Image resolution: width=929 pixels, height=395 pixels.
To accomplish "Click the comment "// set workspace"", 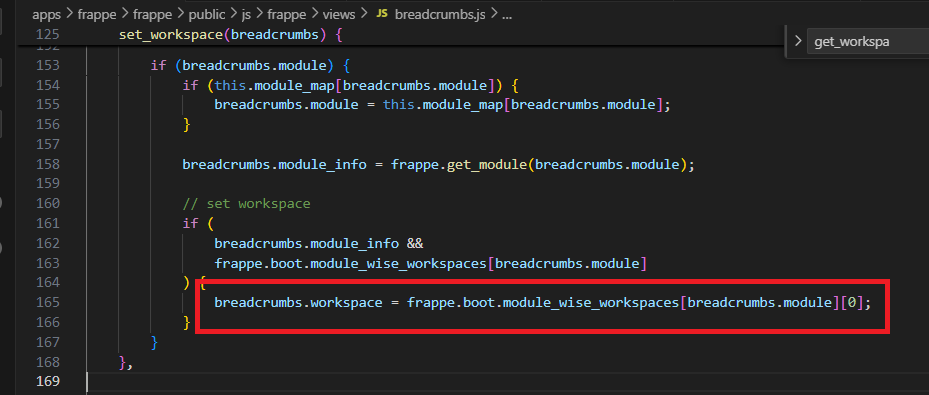I will pyautogui.click(x=246, y=203).
